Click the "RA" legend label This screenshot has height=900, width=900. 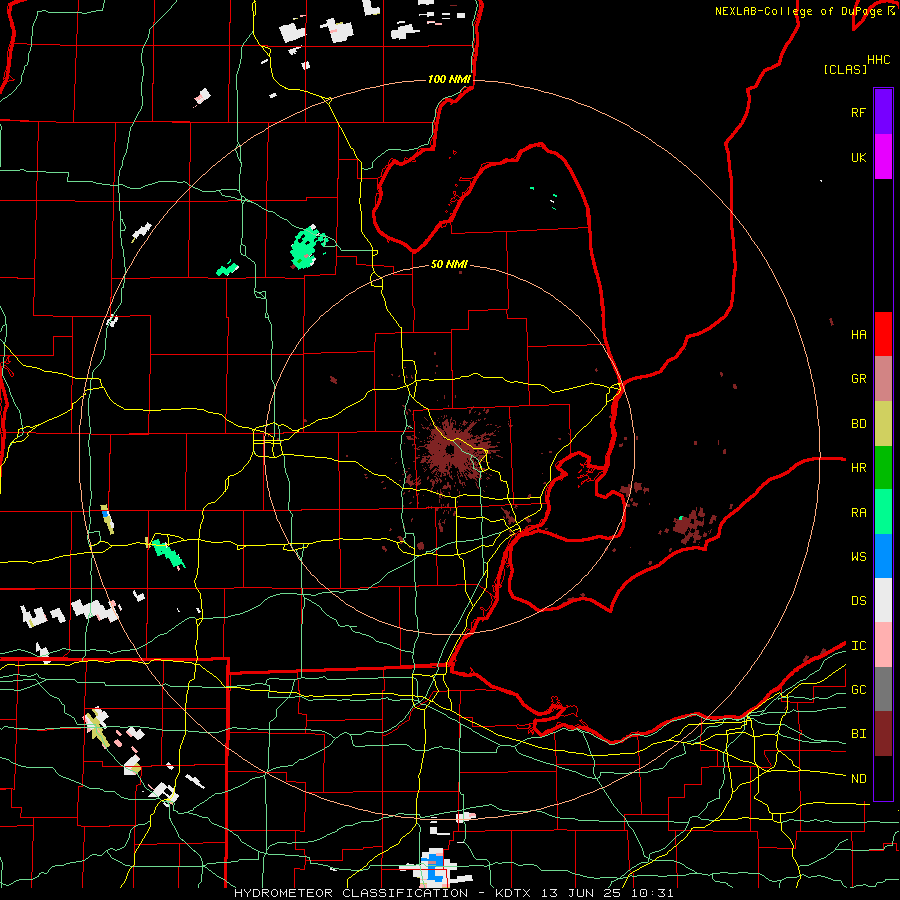[858, 513]
